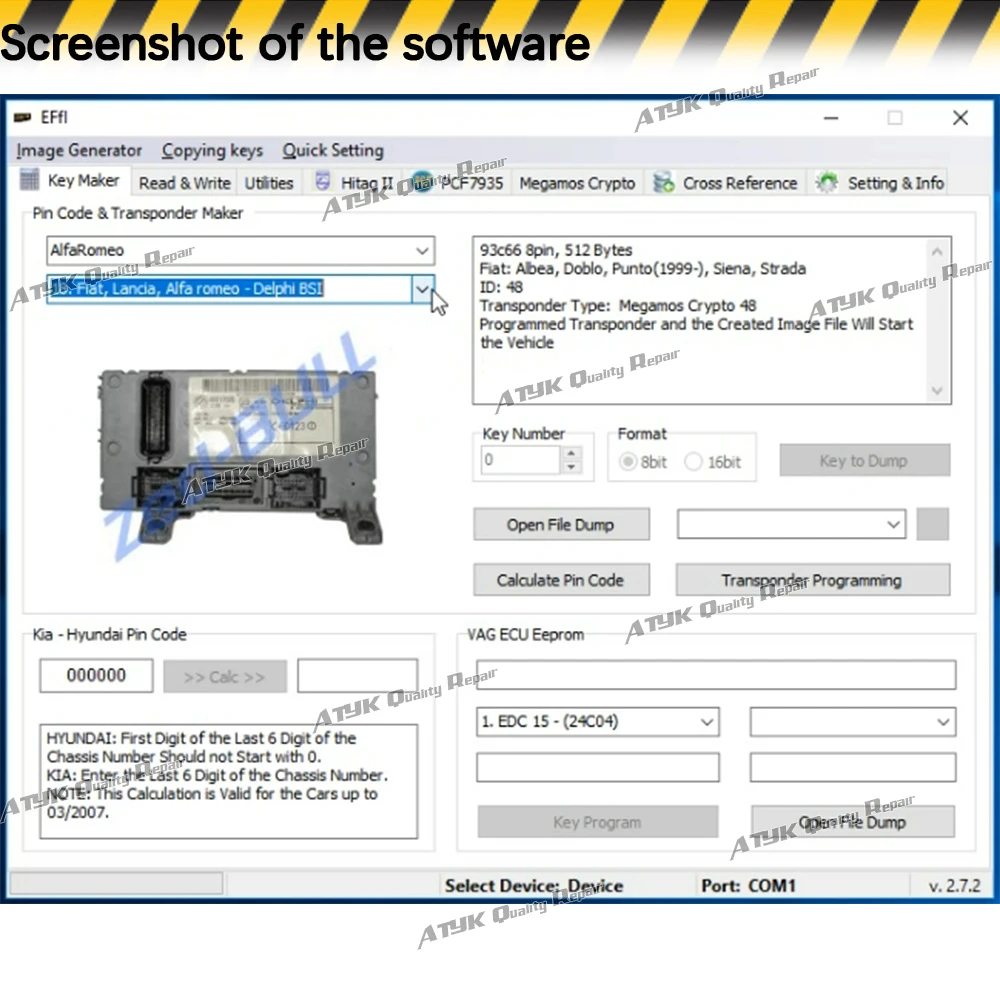Click the >> Calc >> button

[x=225, y=677]
